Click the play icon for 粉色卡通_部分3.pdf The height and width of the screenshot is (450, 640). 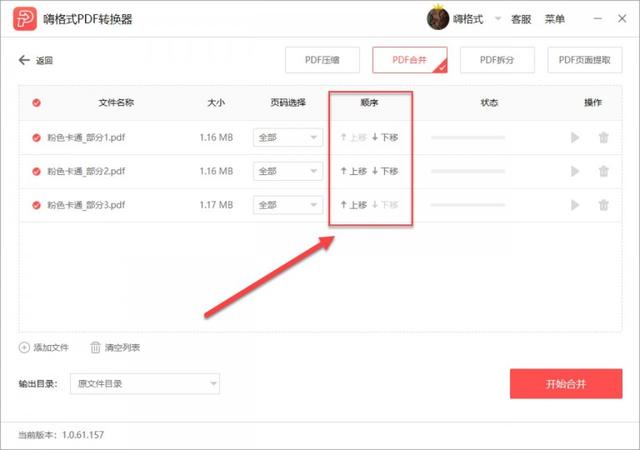575,205
